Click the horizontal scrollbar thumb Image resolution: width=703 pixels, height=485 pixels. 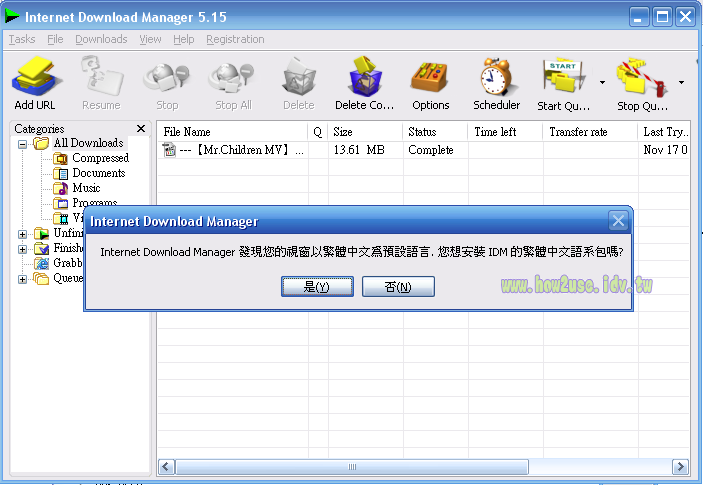tap(352, 467)
